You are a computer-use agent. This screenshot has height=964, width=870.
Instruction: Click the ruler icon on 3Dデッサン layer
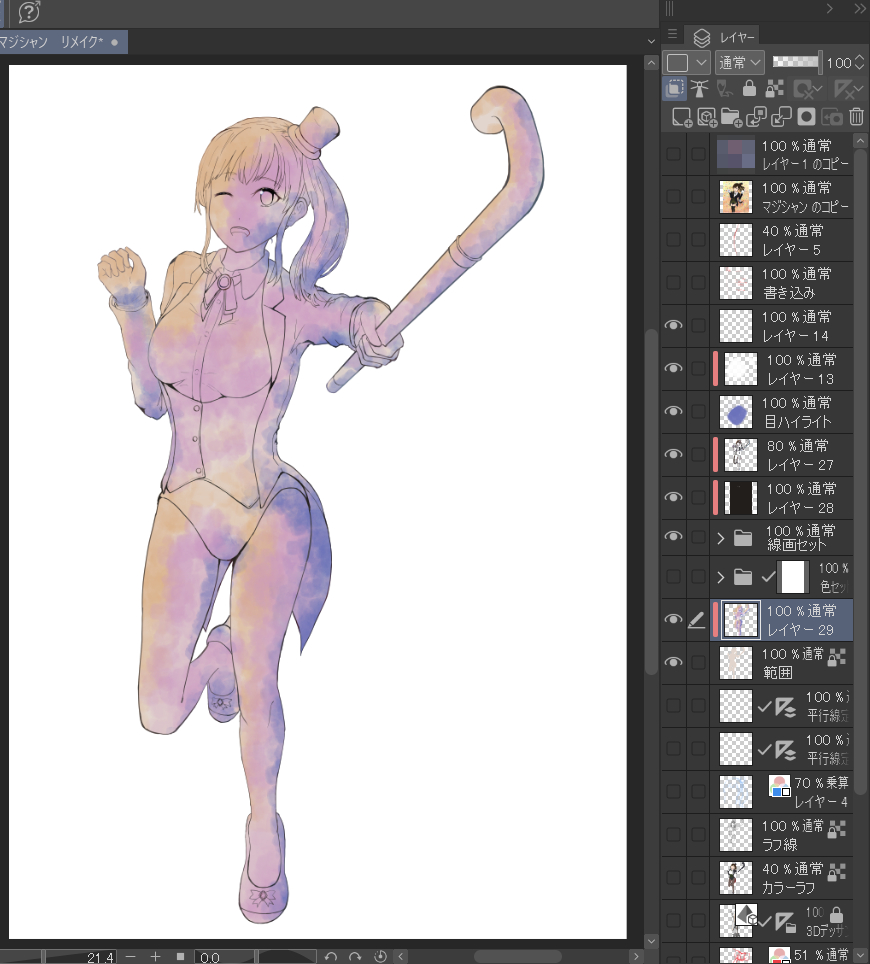pos(785,922)
